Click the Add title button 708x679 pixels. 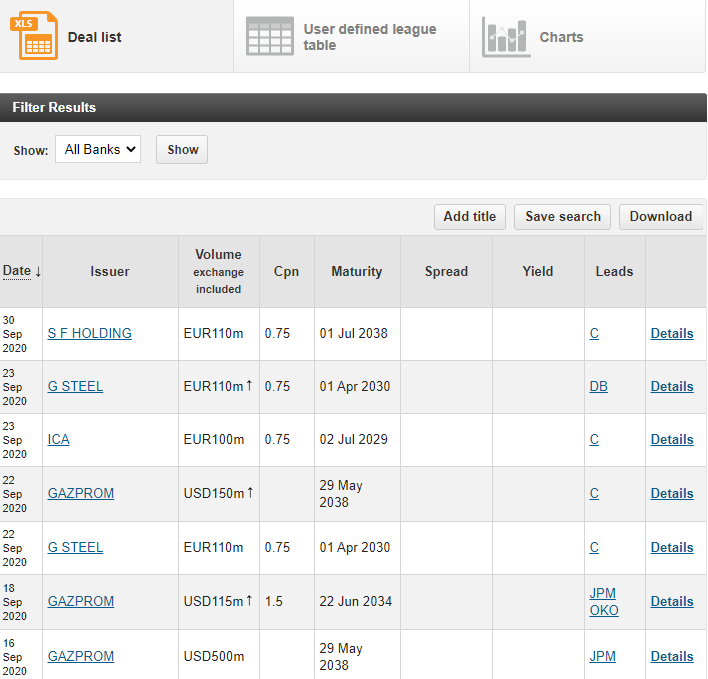pos(470,217)
